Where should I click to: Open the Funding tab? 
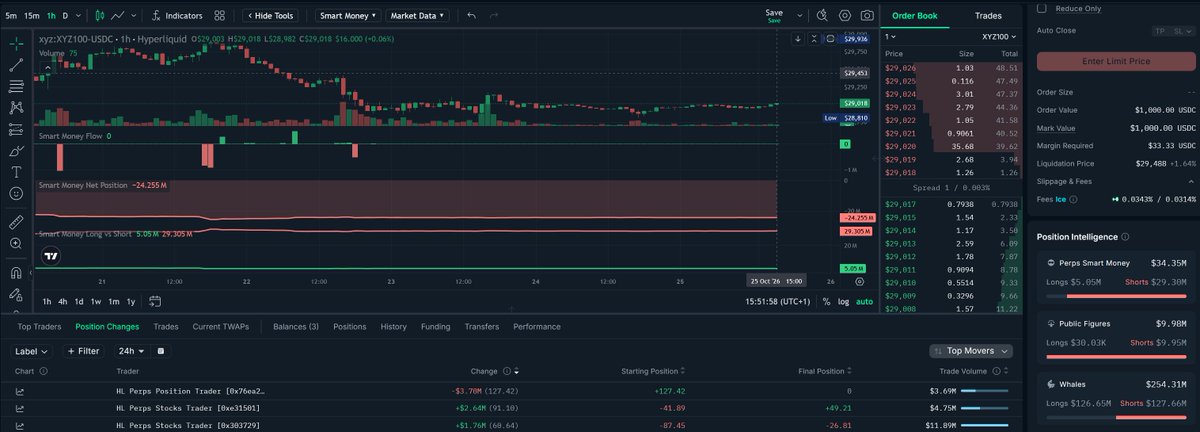pos(436,326)
